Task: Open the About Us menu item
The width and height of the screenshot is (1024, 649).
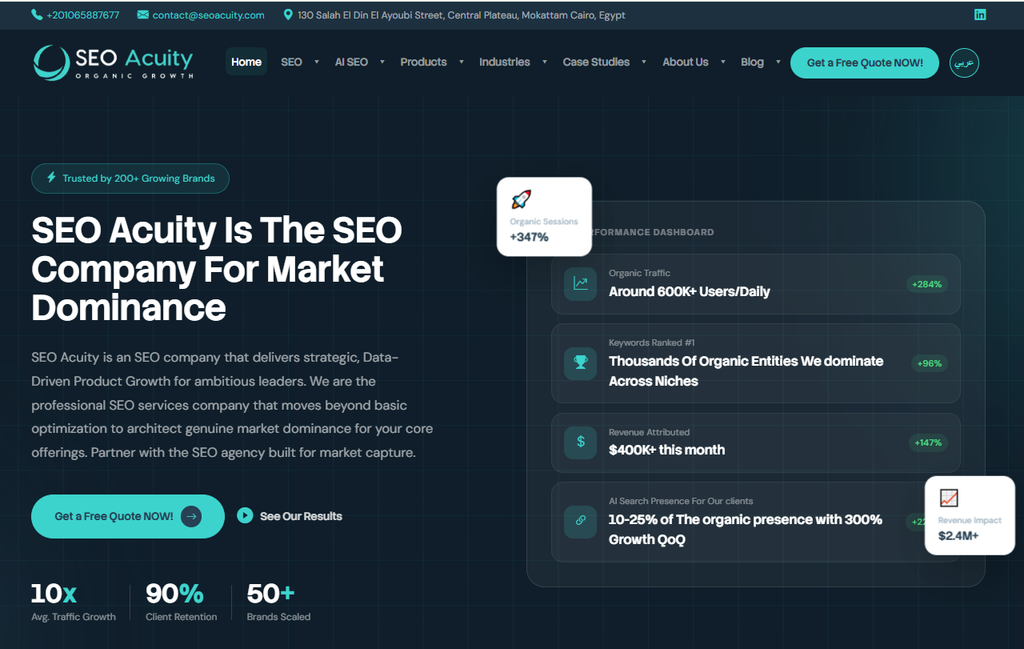Action: (685, 62)
